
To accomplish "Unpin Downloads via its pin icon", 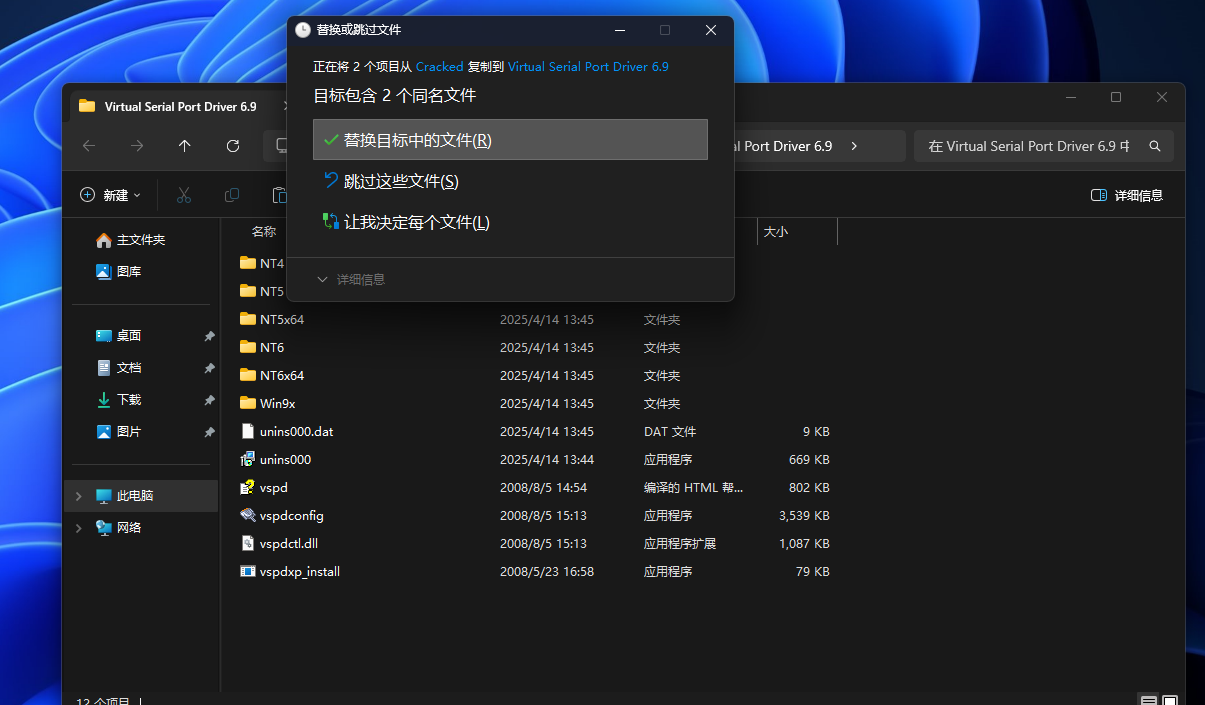I will pyautogui.click(x=209, y=400).
